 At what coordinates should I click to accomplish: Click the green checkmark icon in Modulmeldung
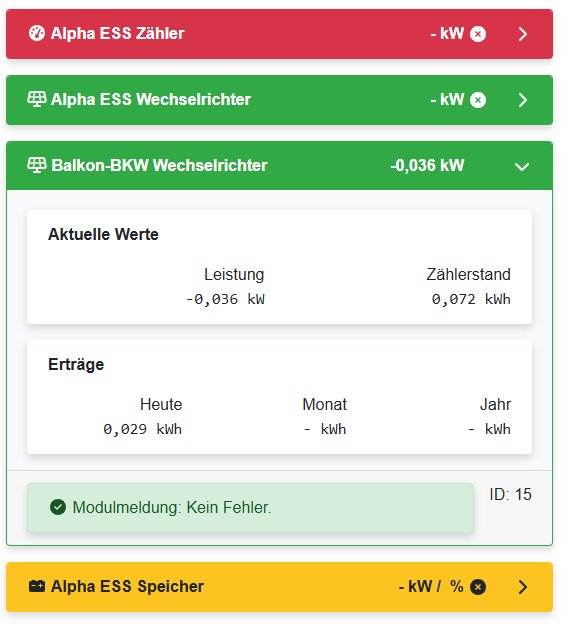coord(58,507)
